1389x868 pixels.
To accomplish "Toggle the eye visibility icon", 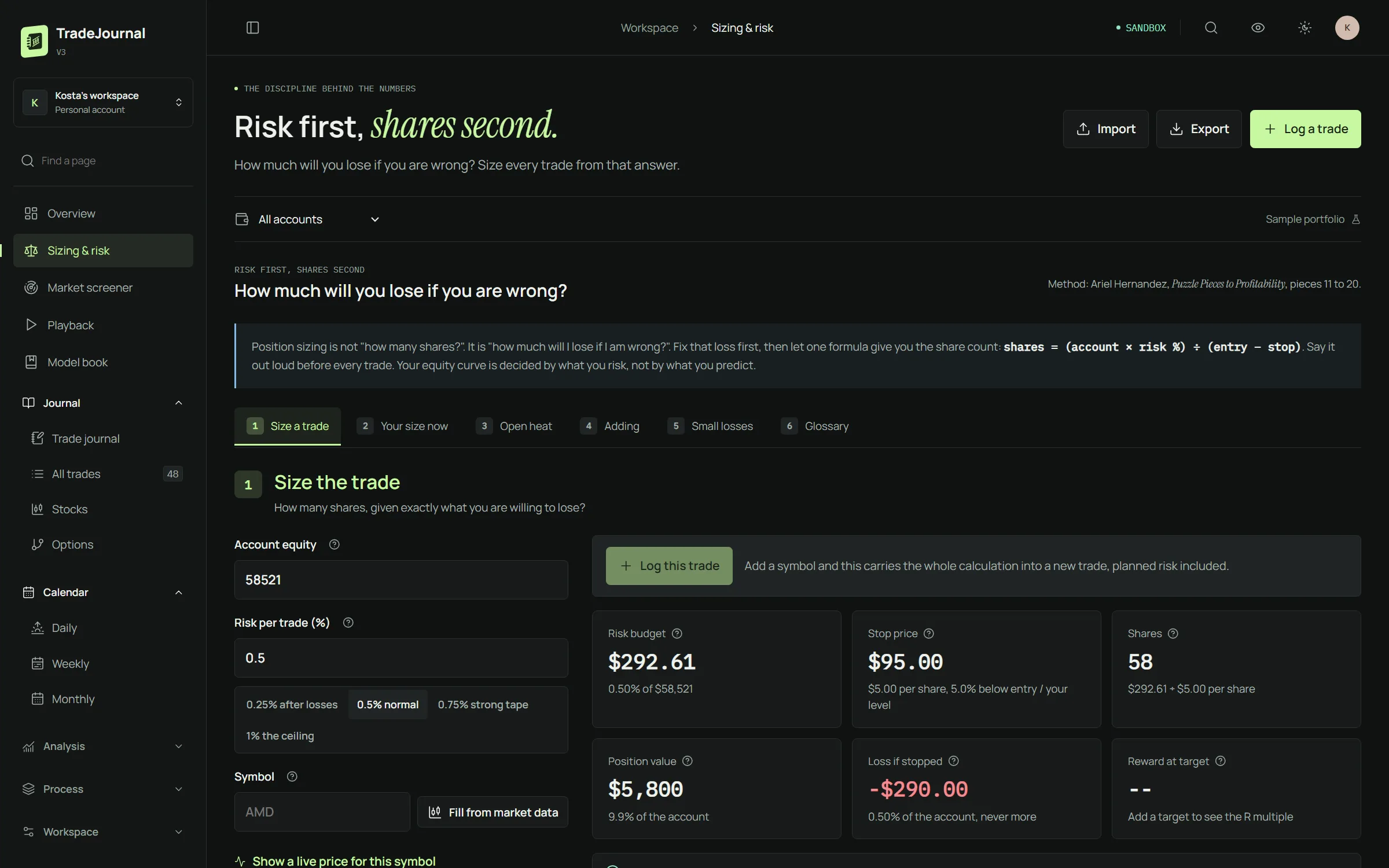I will (1258, 28).
